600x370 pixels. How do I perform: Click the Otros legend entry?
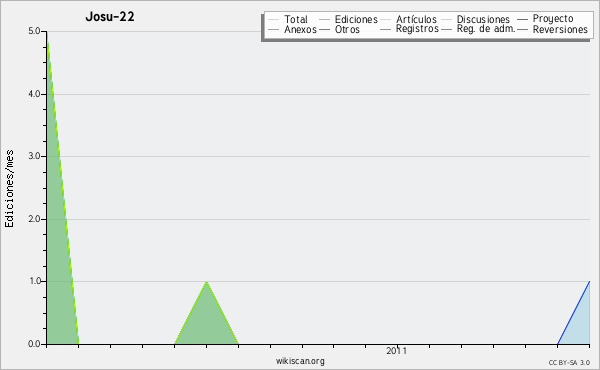click(x=339, y=29)
